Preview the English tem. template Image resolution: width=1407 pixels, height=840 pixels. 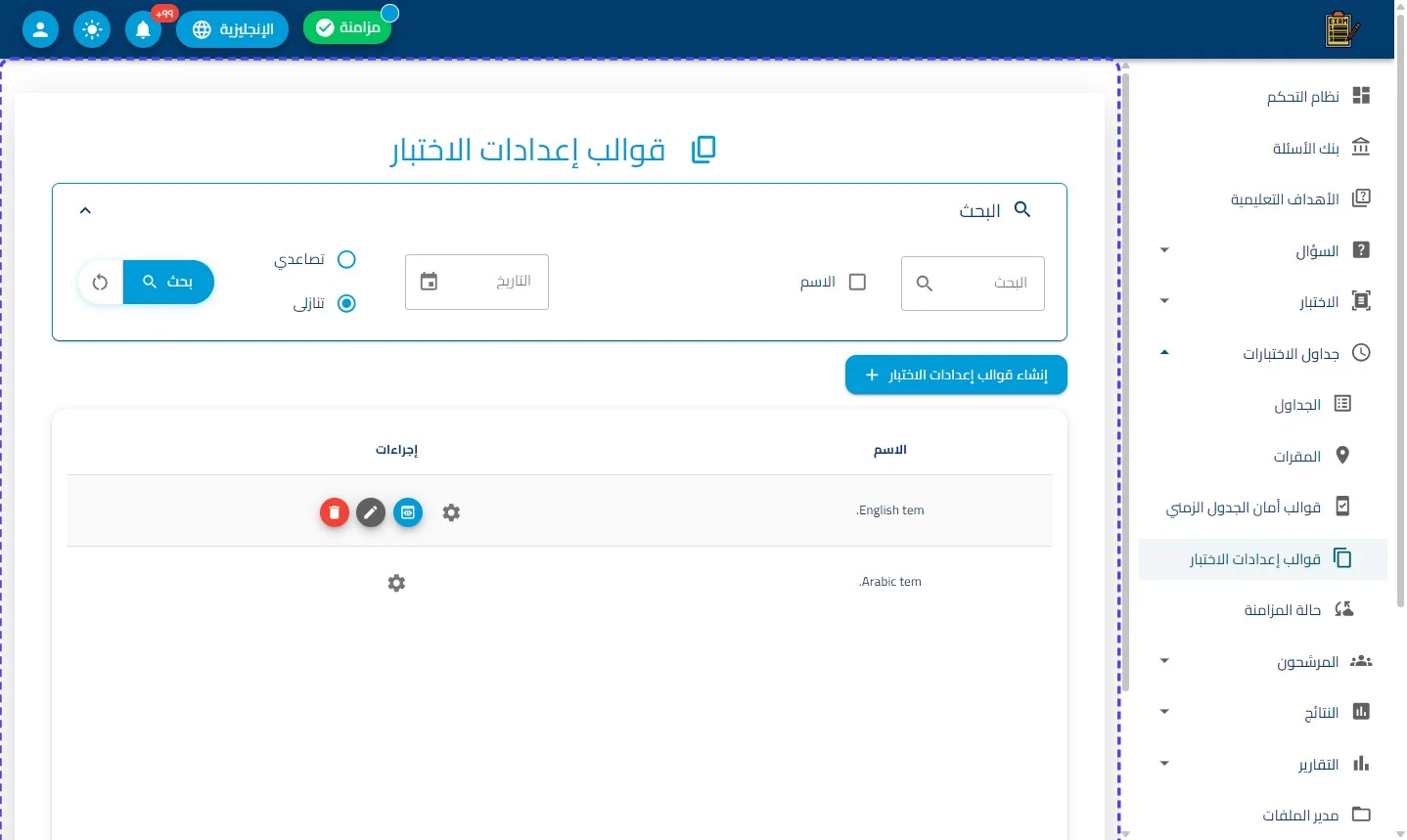[408, 512]
